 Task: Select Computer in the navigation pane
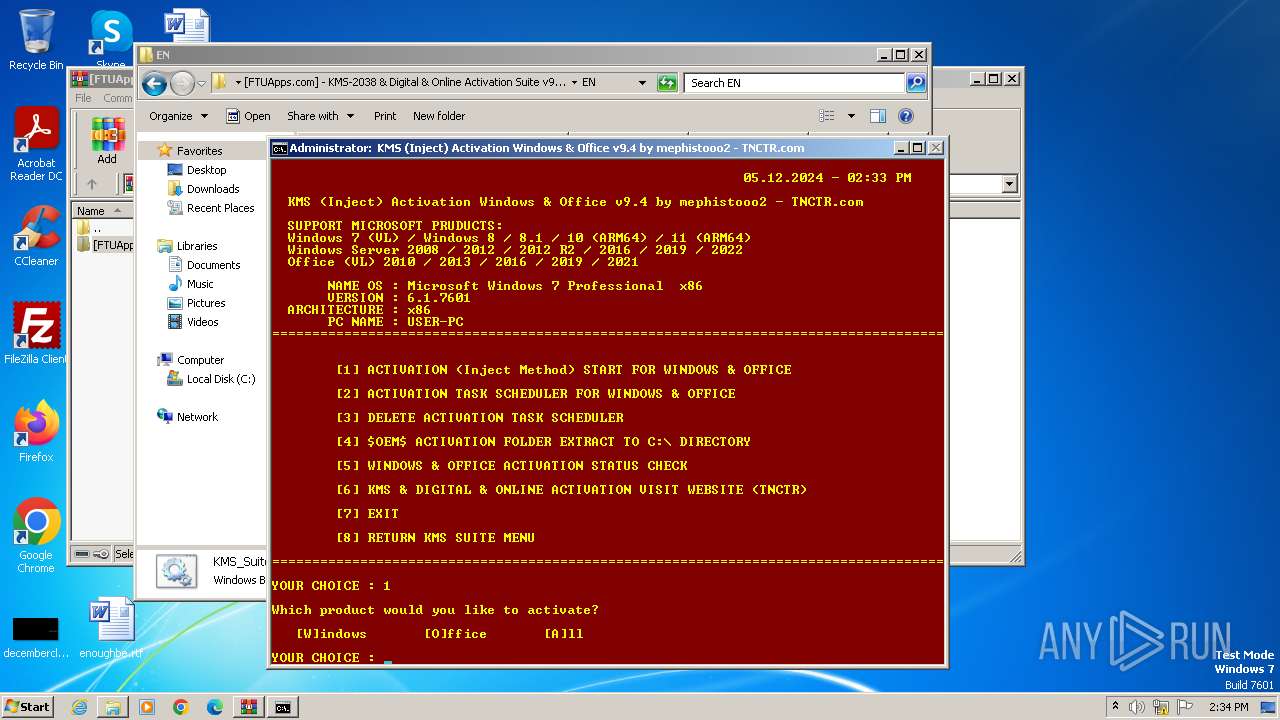click(200, 360)
